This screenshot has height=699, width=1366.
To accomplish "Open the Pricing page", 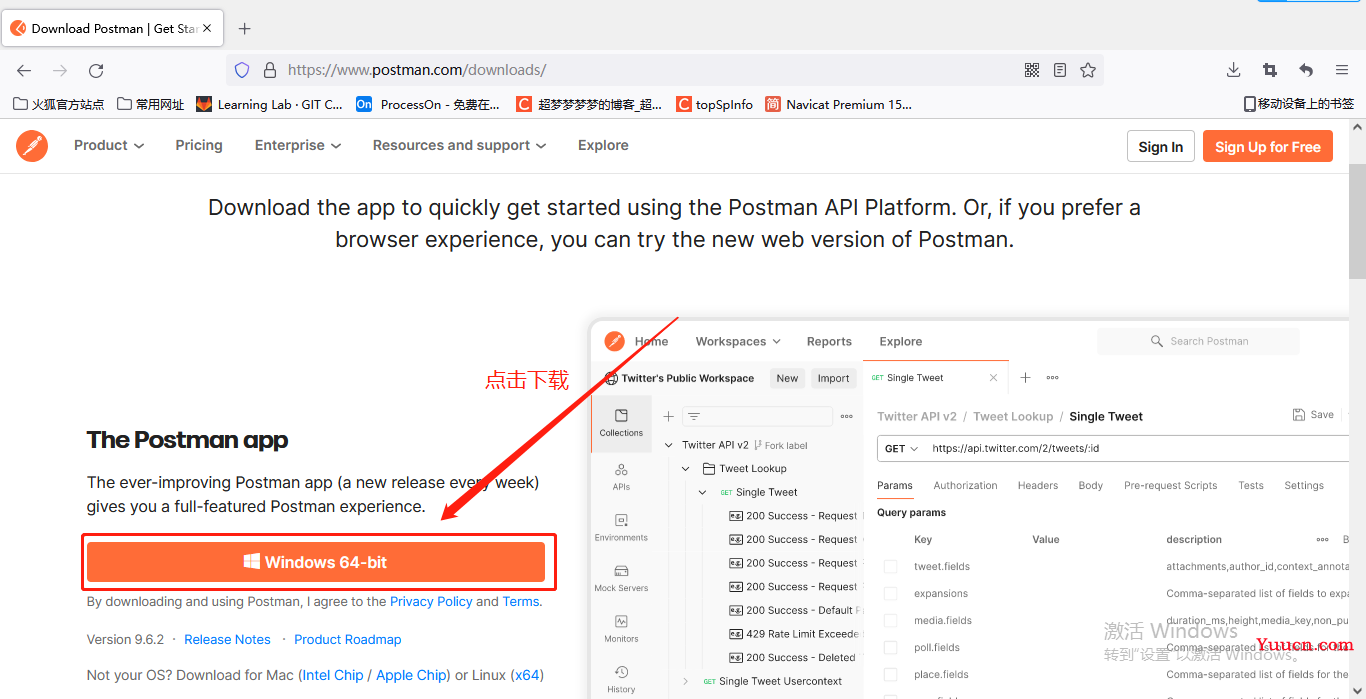I will [x=199, y=145].
